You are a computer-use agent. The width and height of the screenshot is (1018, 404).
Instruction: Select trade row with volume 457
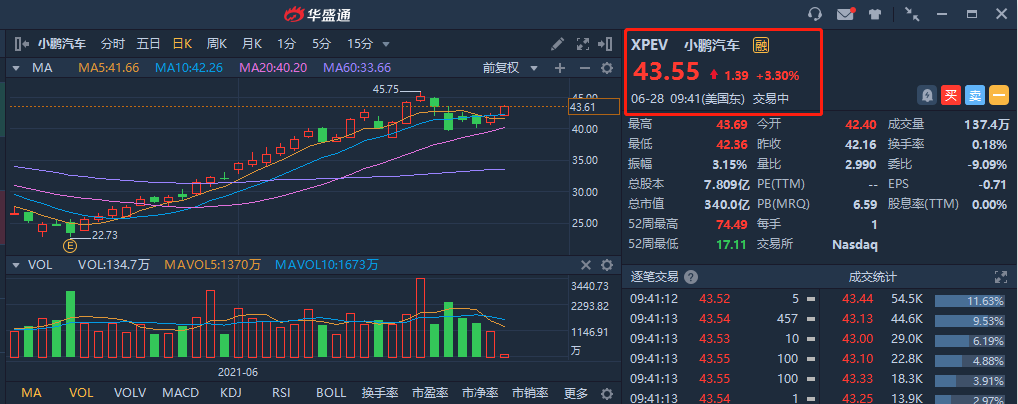(722, 319)
